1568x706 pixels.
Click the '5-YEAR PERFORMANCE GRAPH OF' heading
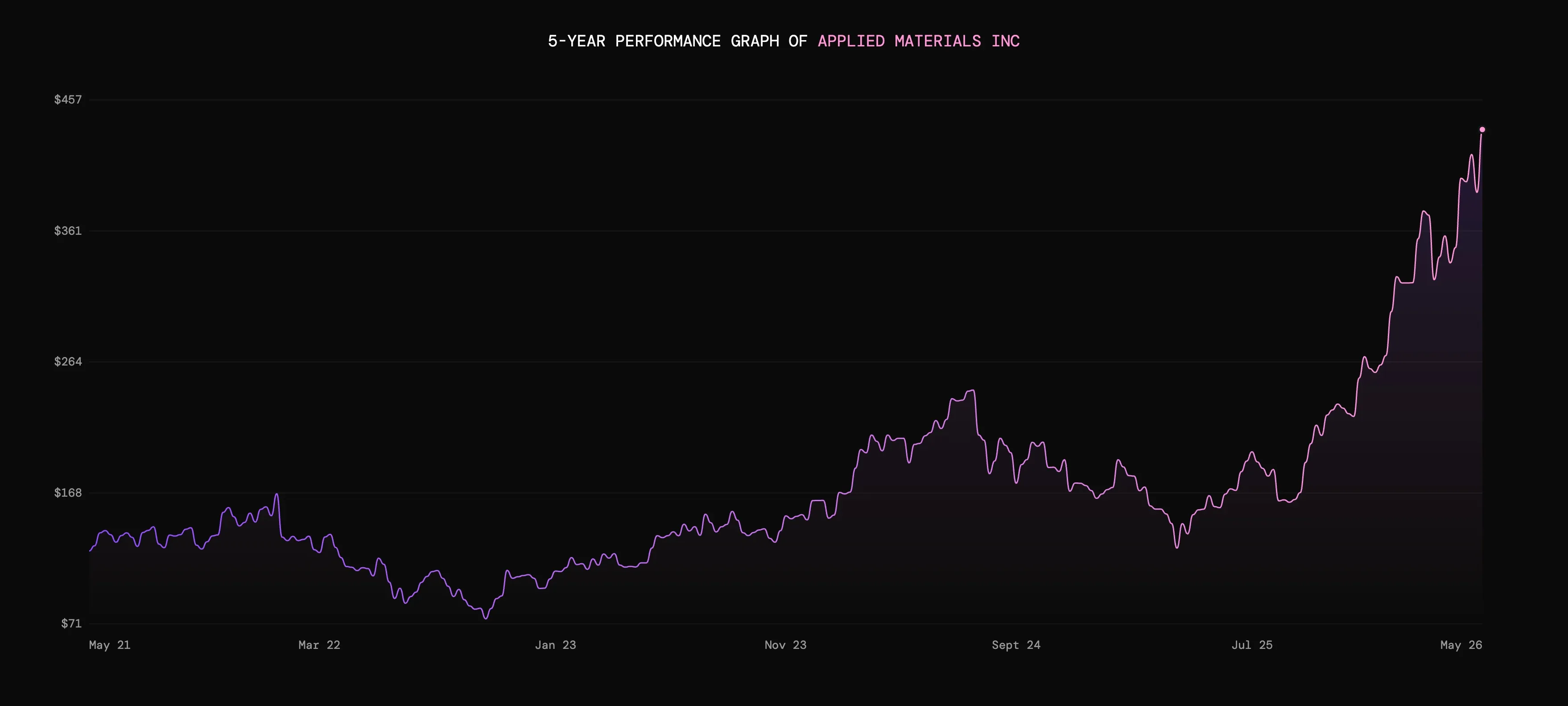click(x=677, y=41)
